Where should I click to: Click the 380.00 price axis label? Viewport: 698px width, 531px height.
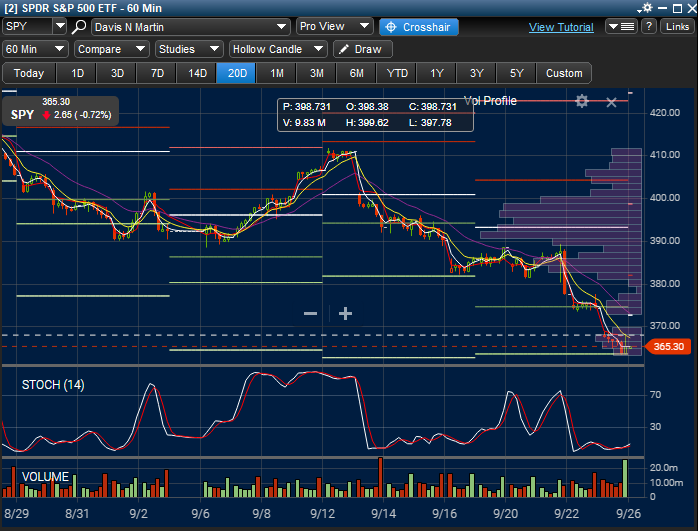[665, 284]
